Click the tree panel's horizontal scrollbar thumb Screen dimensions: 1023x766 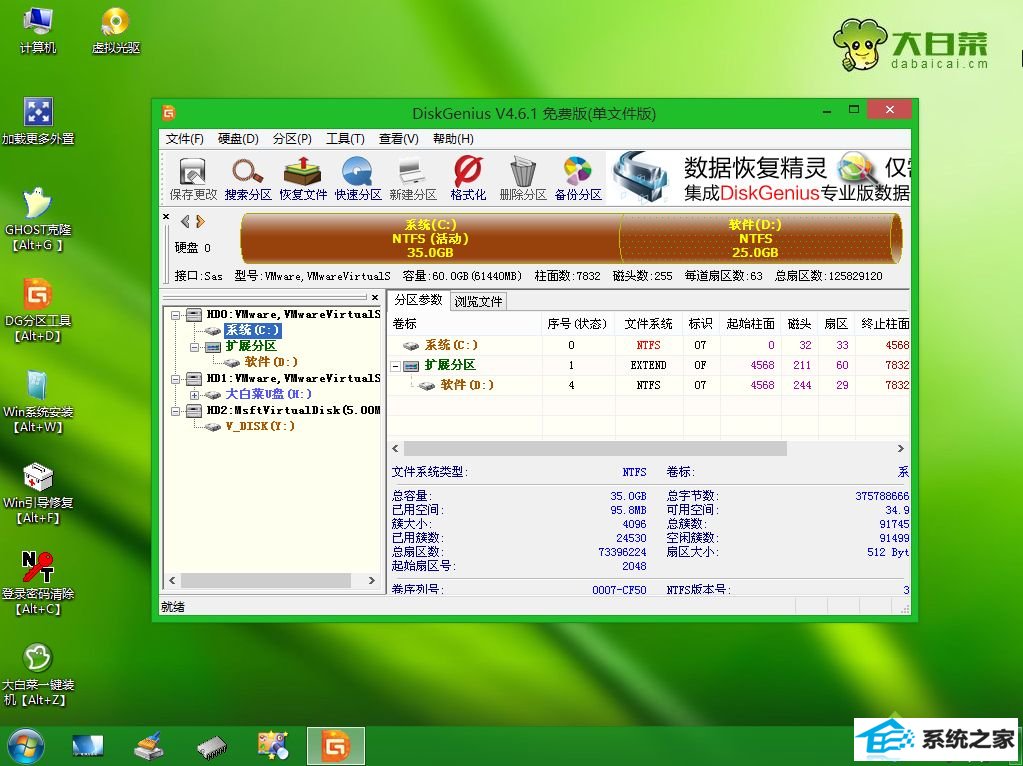pos(266,581)
